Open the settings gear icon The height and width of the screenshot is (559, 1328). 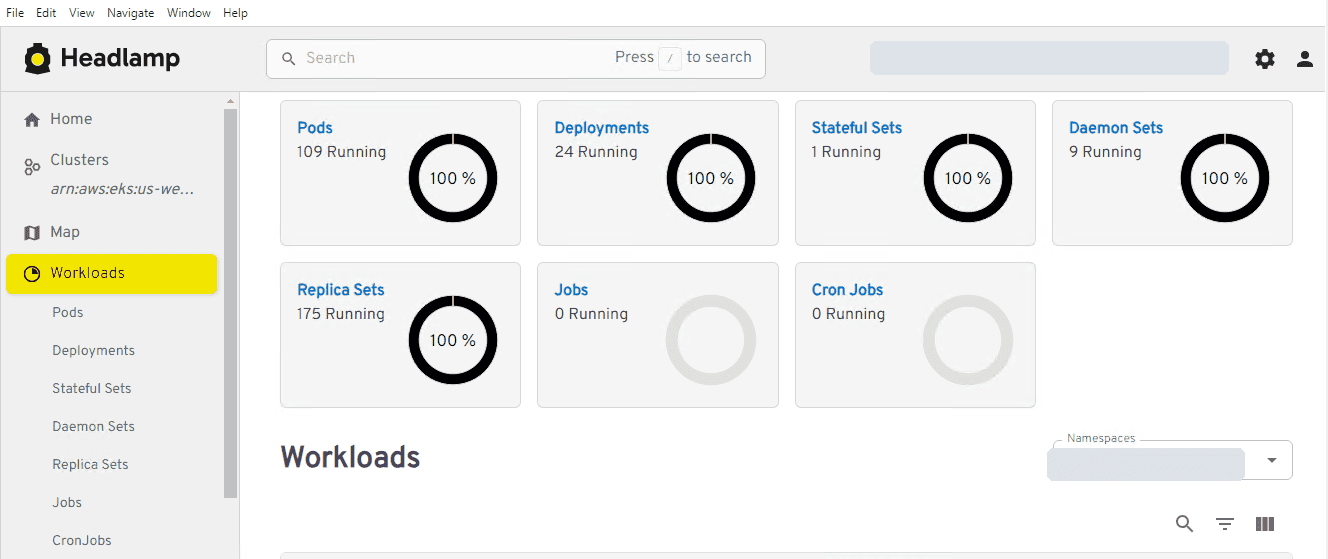coord(1265,59)
